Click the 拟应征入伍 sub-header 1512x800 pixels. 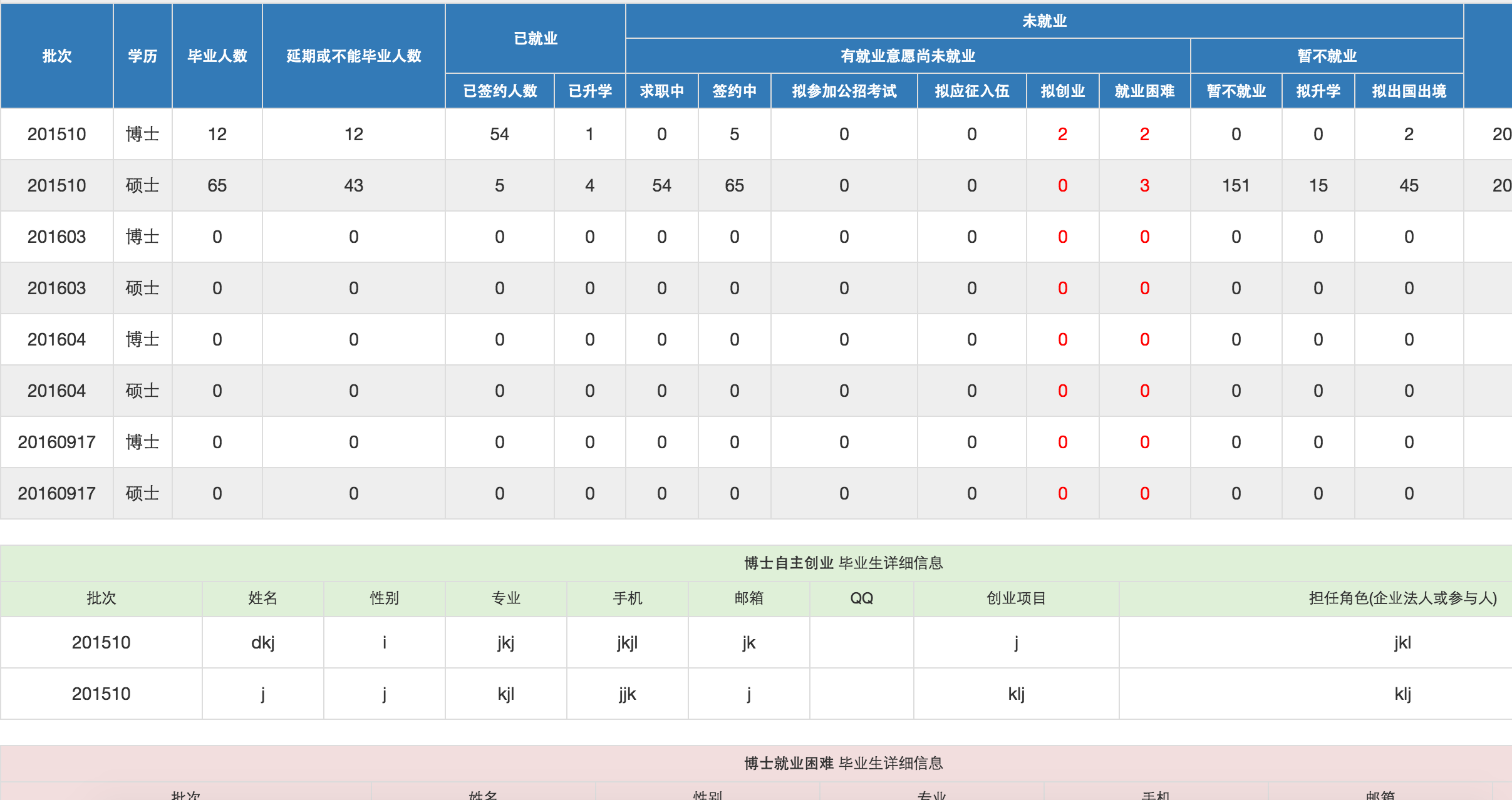click(x=972, y=91)
